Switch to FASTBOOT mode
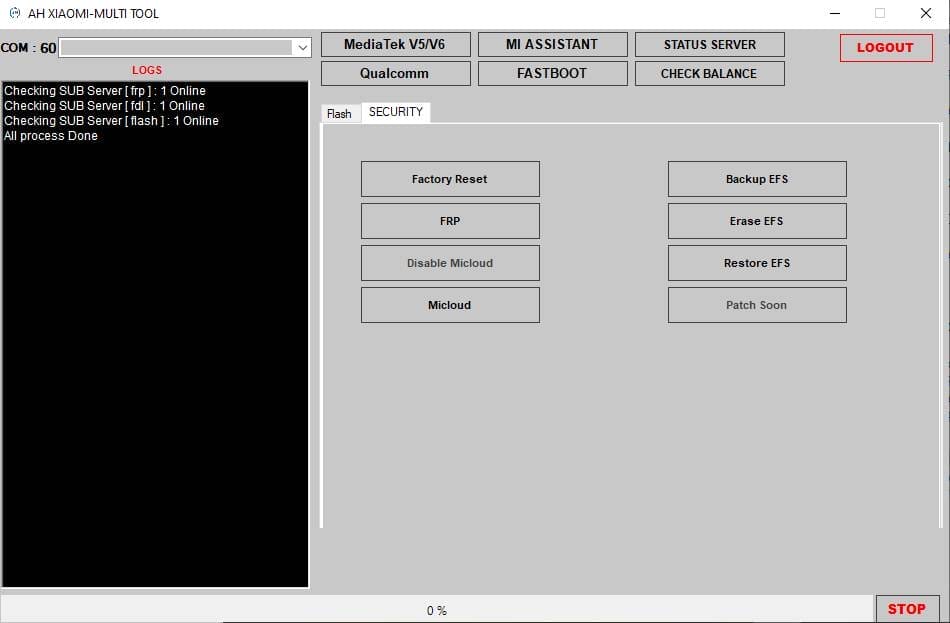The width and height of the screenshot is (950, 623). click(552, 73)
